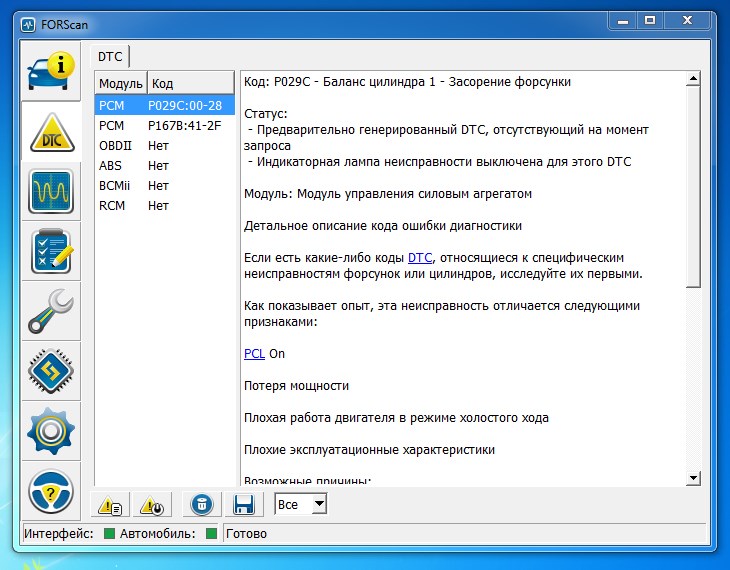Screen dimensions: 730x570
Task: Click the Интерфейс green status indicator
Action: [109, 533]
